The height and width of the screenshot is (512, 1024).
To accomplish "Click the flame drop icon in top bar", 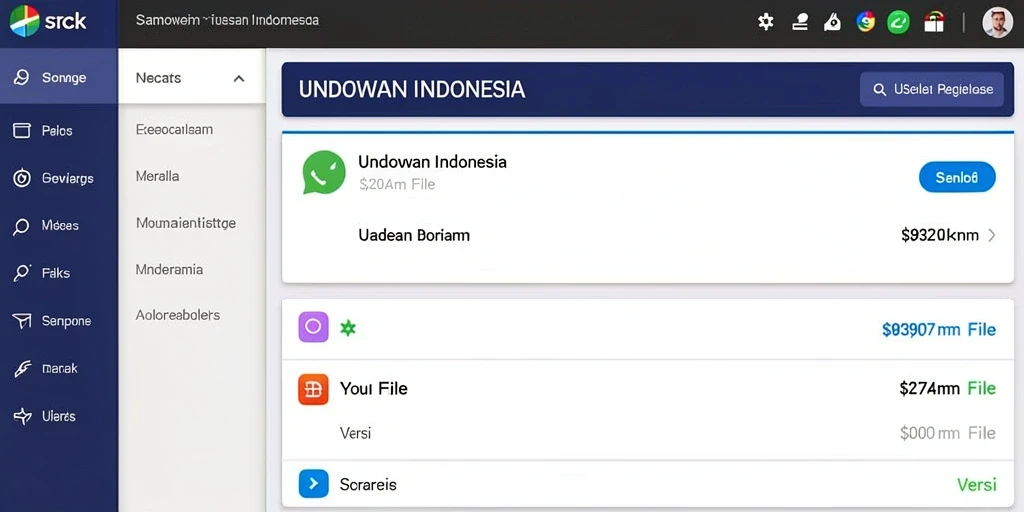I will (832, 22).
